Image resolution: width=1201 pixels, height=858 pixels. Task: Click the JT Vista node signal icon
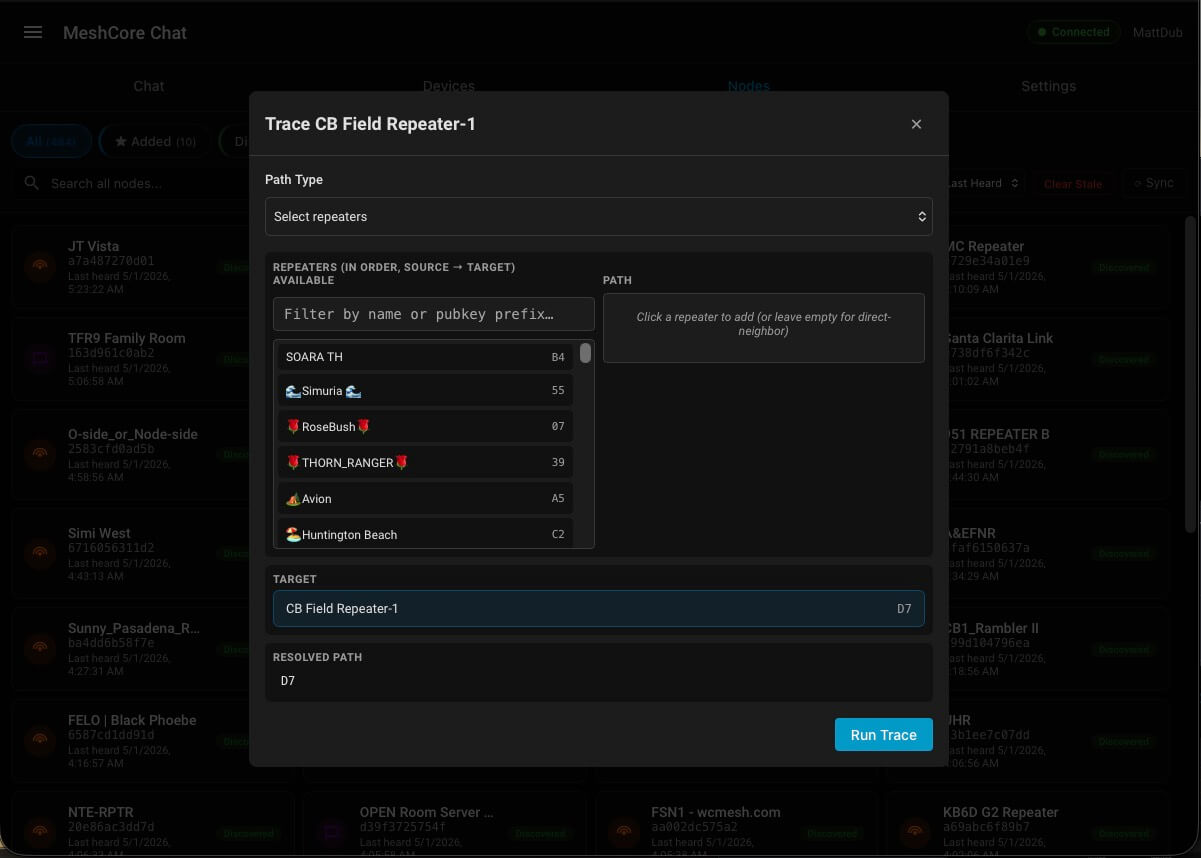40,267
